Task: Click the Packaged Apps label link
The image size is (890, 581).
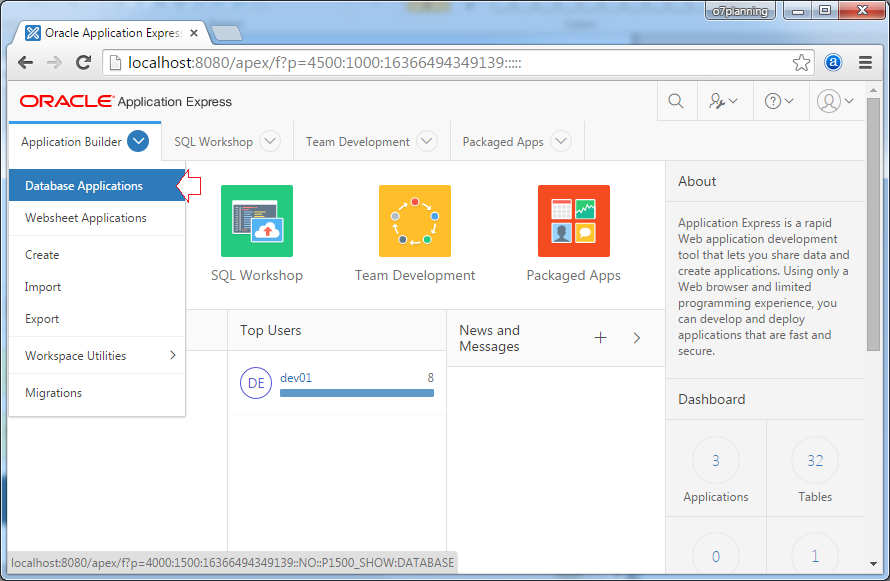Action: 573,276
